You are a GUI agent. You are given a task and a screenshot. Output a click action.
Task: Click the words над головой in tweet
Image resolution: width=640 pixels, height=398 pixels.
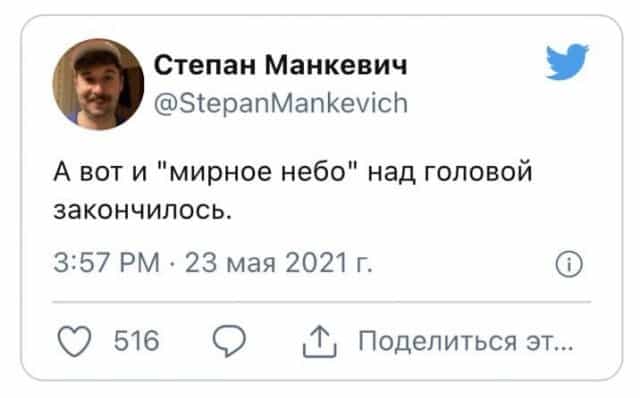tap(450, 172)
